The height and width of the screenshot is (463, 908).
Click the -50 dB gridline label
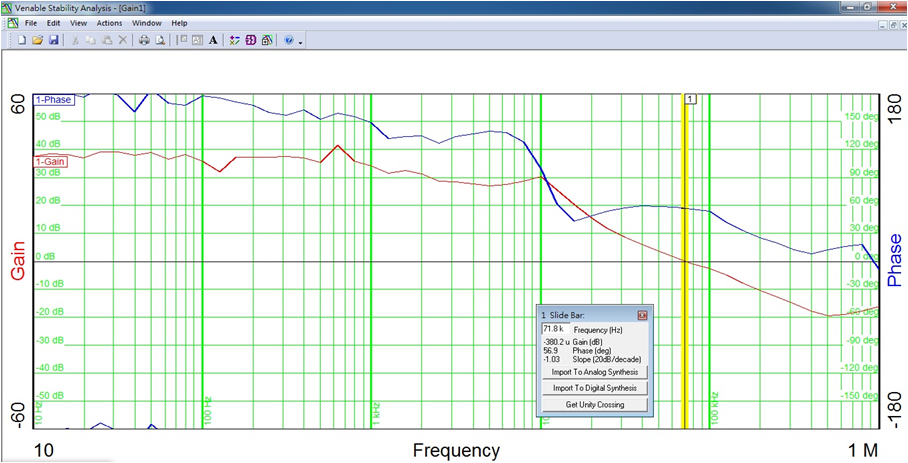[48, 396]
